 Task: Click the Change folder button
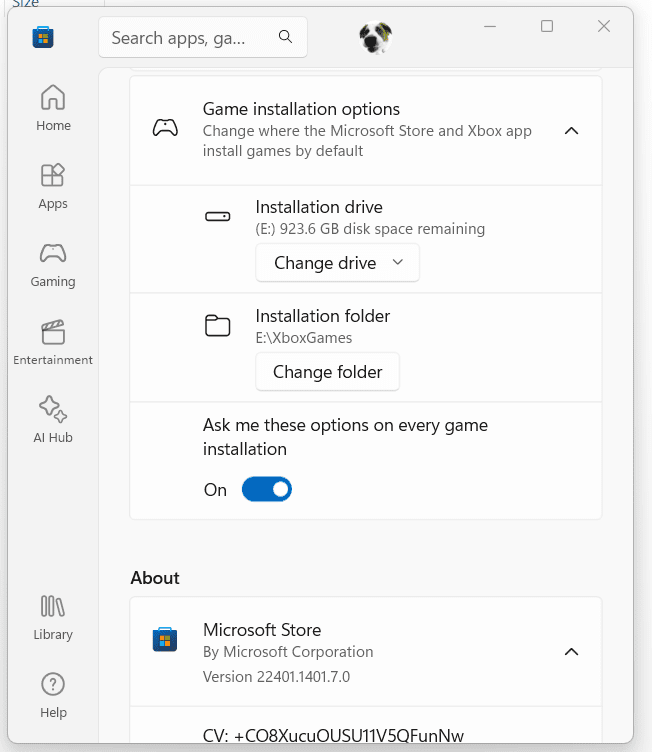click(327, 372)
